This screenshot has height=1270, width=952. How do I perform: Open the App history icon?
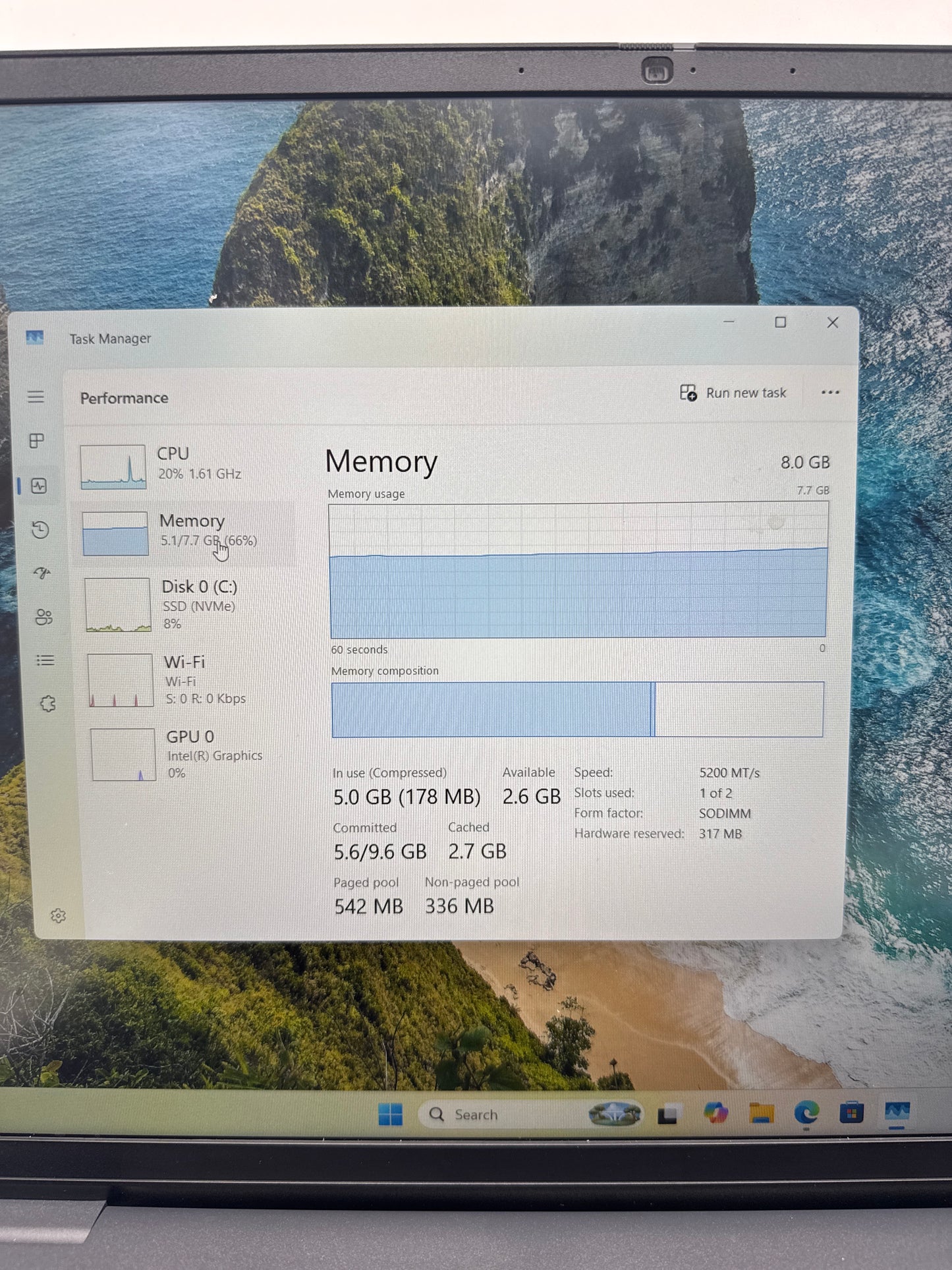click(x=40, y=530)
